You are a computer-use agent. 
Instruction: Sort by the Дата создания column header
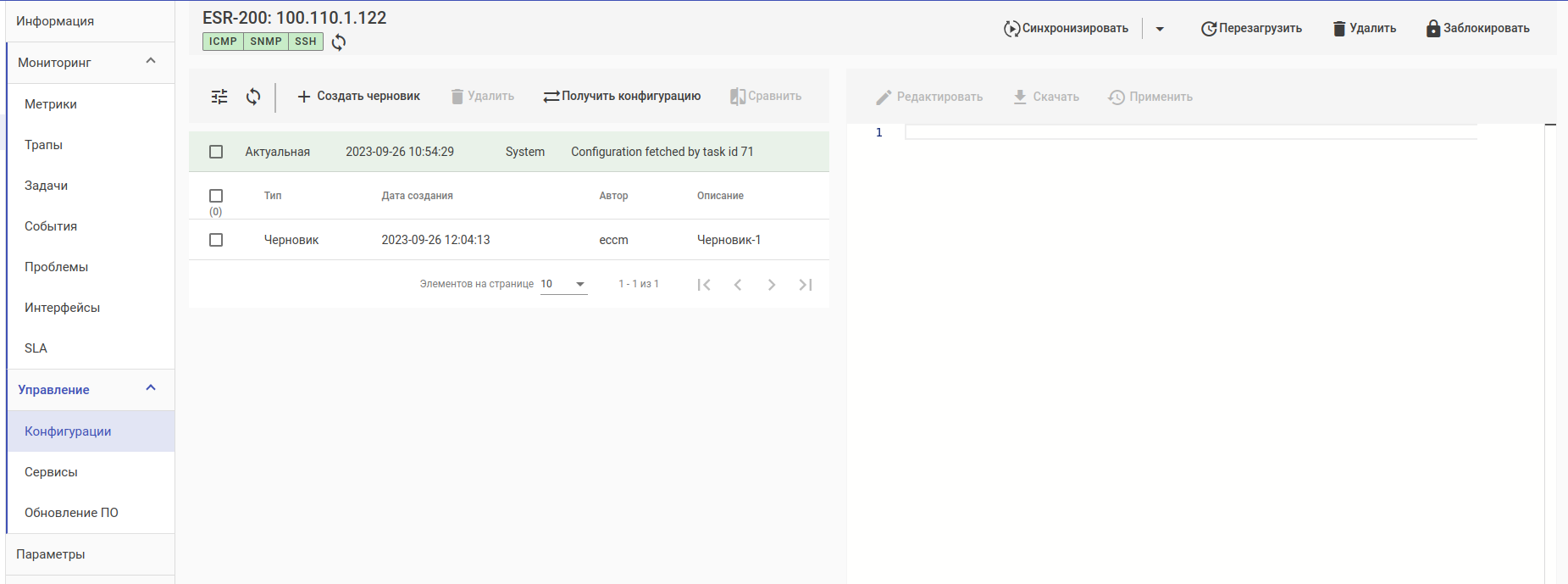point(417,196)
